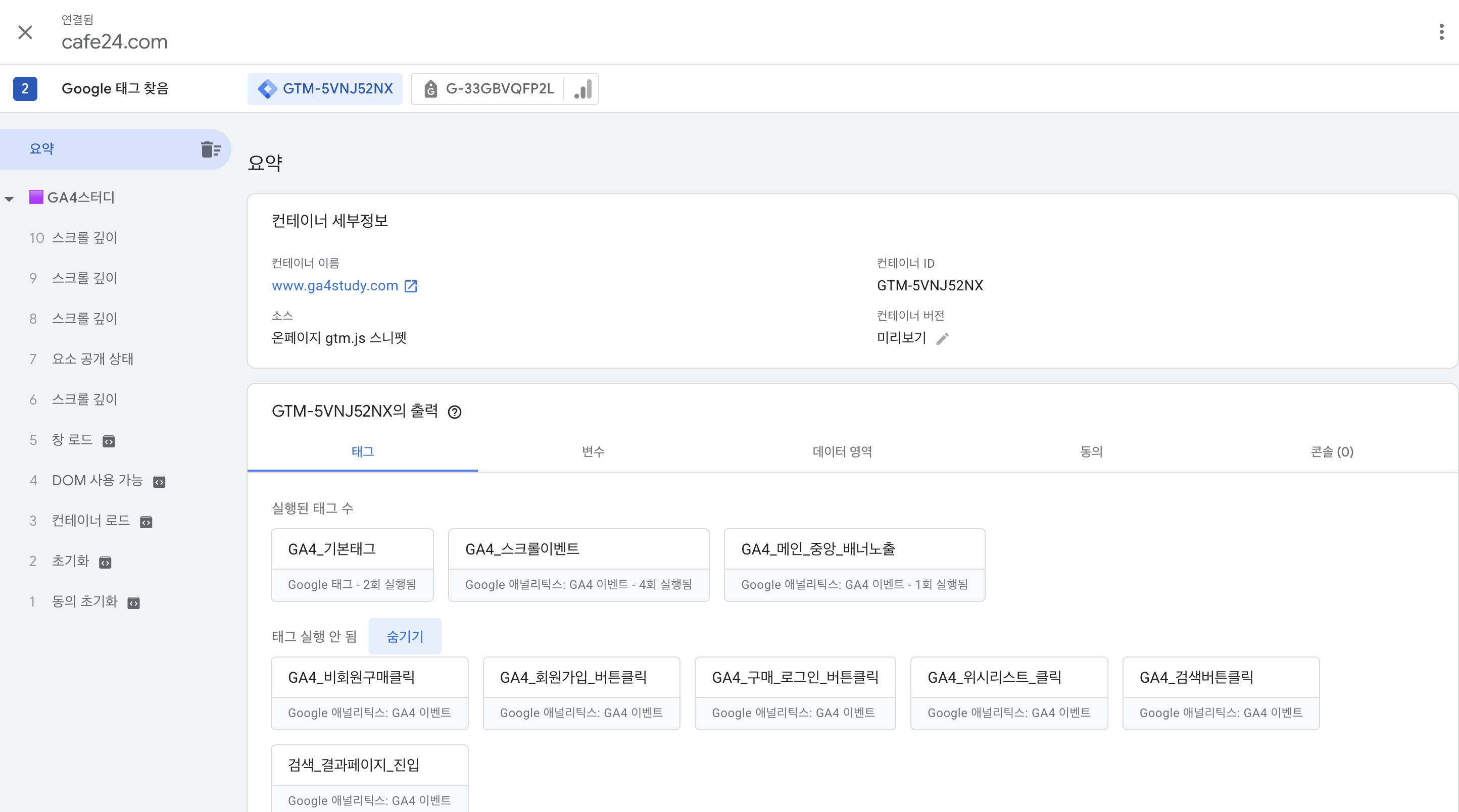The height and width of the screenshot is (812, 1459).
Task: Select event 7 요소 공개 상태
Action: click(93, 359)
